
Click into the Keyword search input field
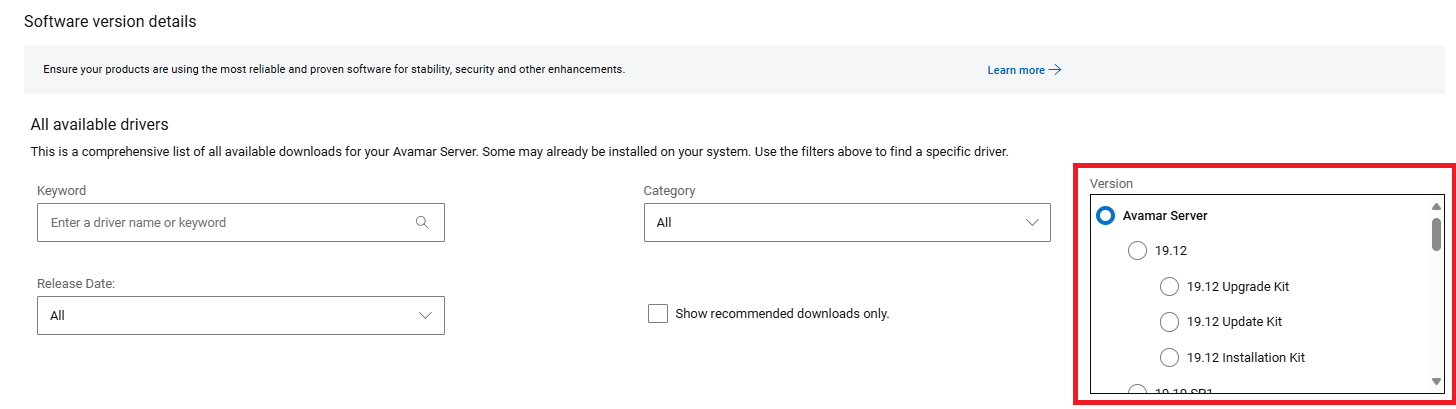point(225,223)
